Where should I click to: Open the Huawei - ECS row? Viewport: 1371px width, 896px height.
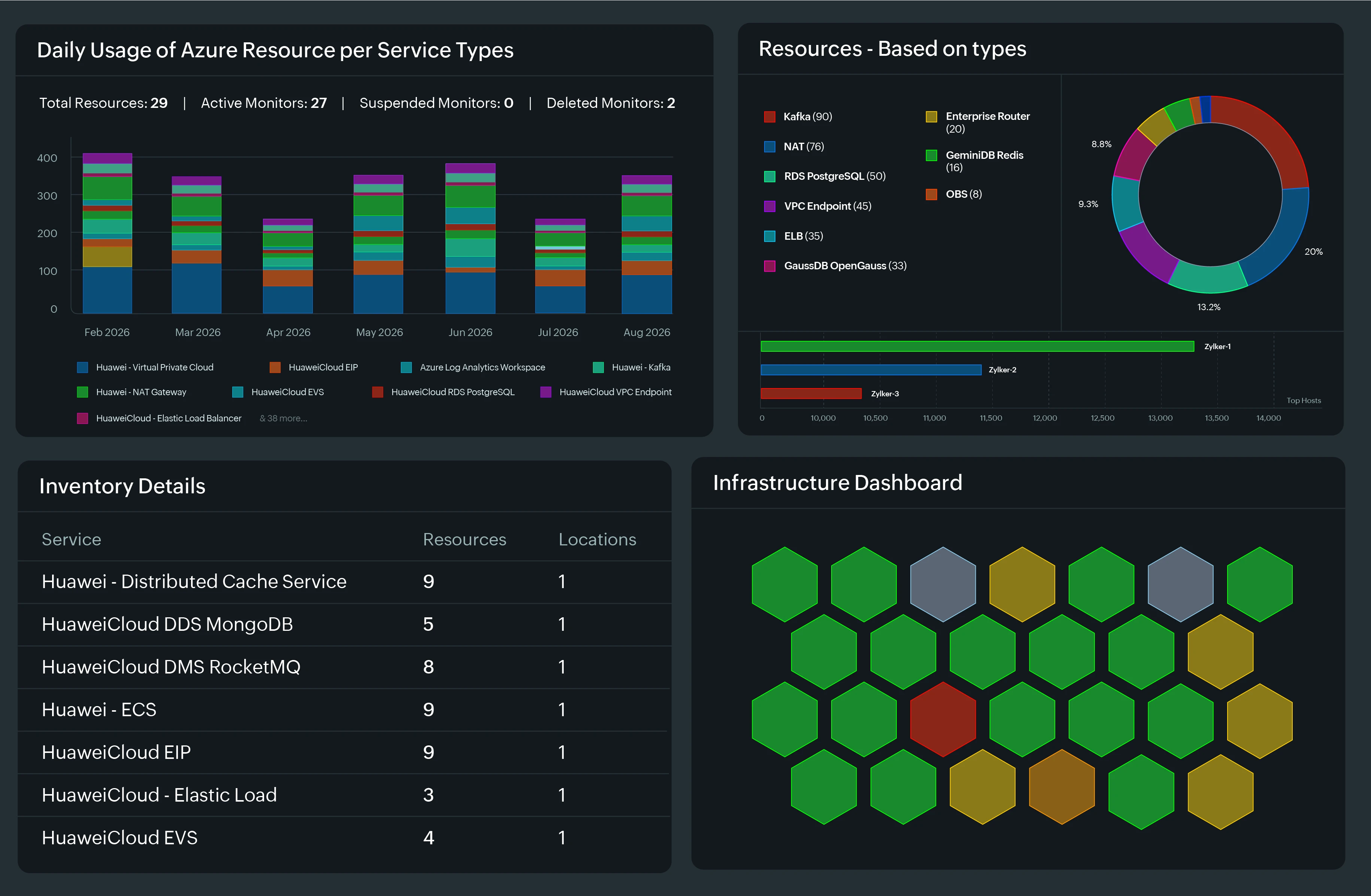pyautogui.click(x=345, y=710)
